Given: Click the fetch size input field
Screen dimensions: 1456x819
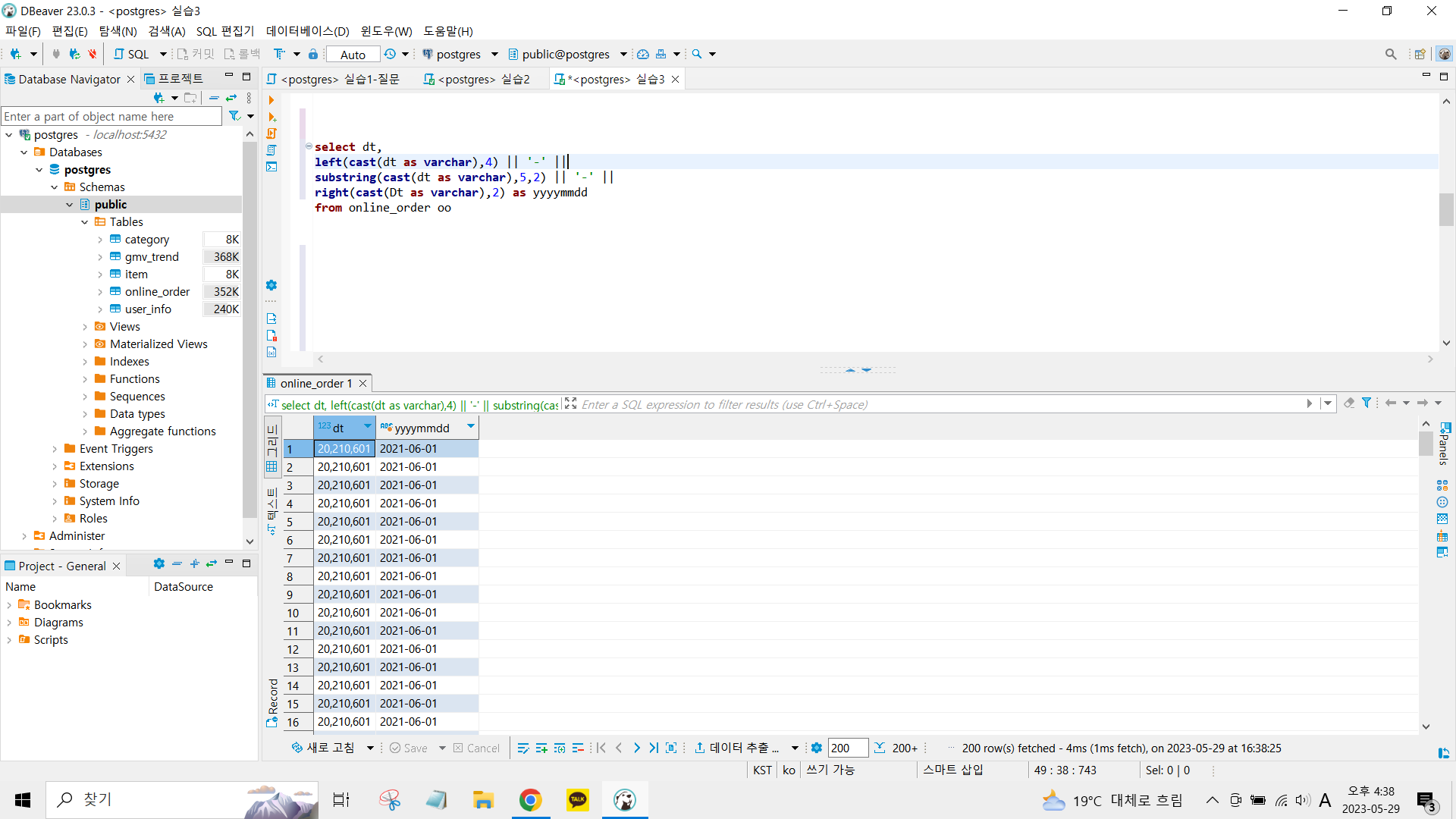Looking at the screenshot, I should tap(847, 748).
